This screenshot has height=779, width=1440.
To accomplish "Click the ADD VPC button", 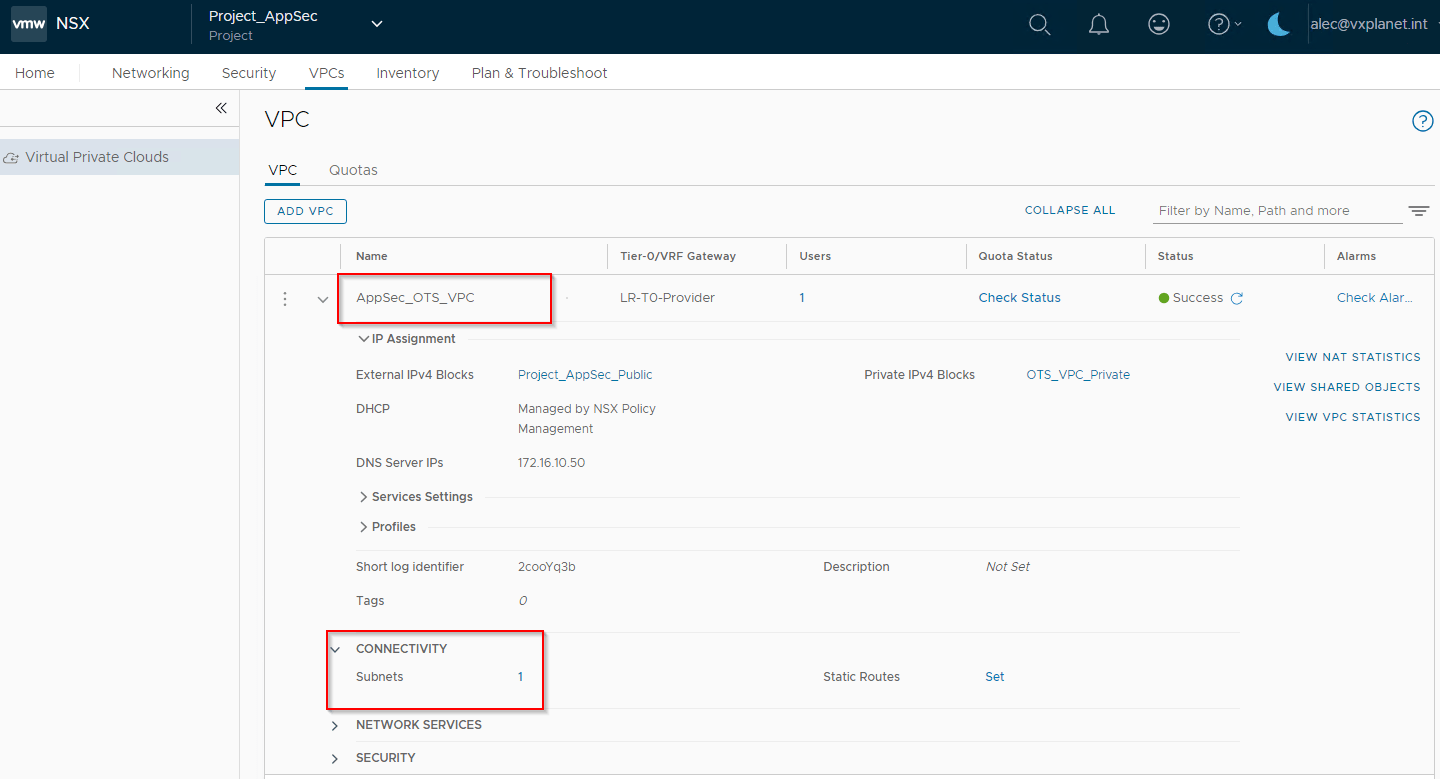I will (x=306, y=211).
